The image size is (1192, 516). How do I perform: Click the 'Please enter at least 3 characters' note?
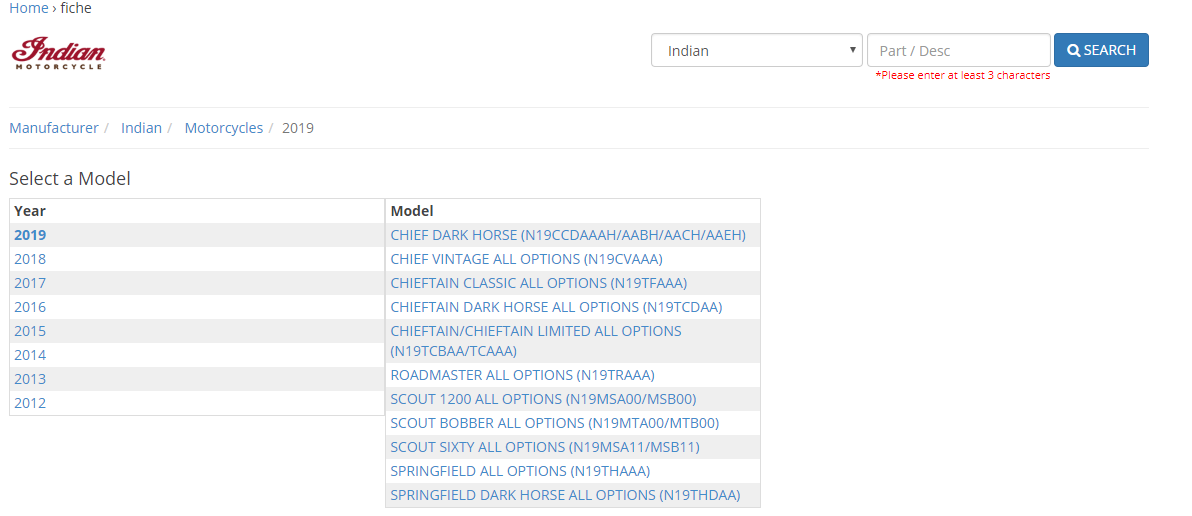pos(962,75)
